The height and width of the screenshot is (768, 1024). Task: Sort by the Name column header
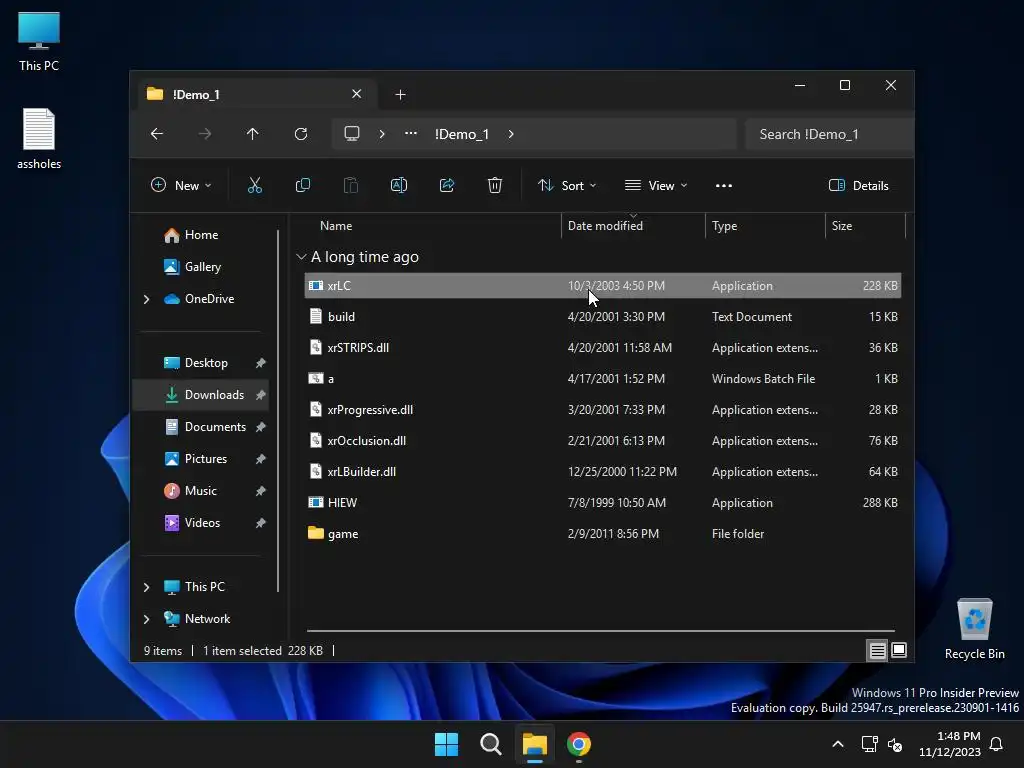tap(431, 226)
